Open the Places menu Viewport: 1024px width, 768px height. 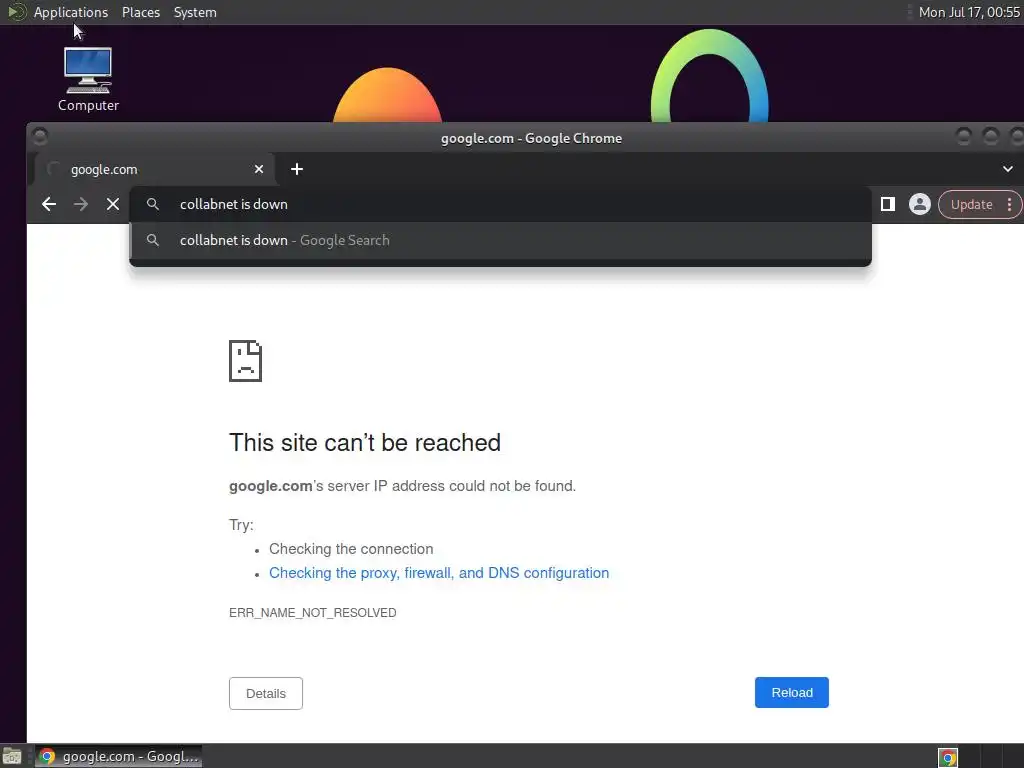141,12
